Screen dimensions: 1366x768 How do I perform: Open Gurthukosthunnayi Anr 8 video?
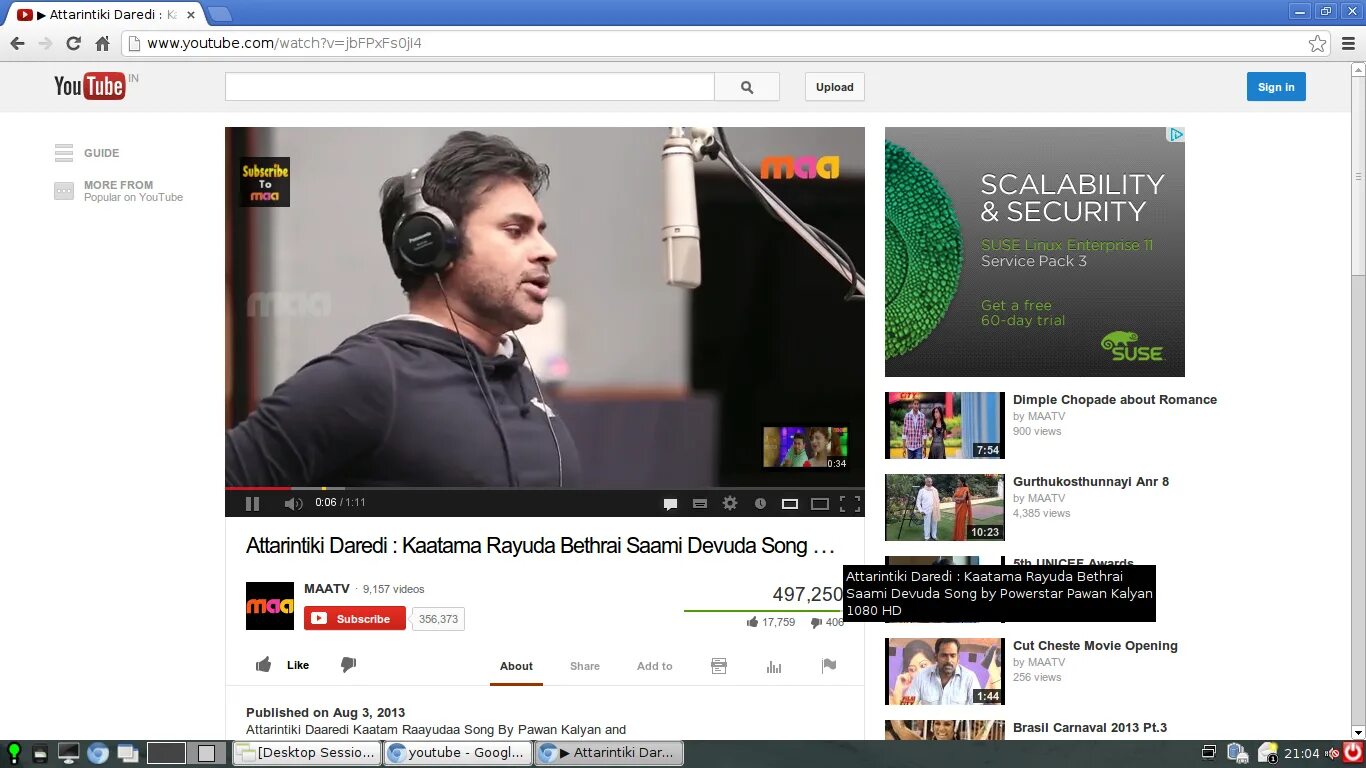(1091, 482)
